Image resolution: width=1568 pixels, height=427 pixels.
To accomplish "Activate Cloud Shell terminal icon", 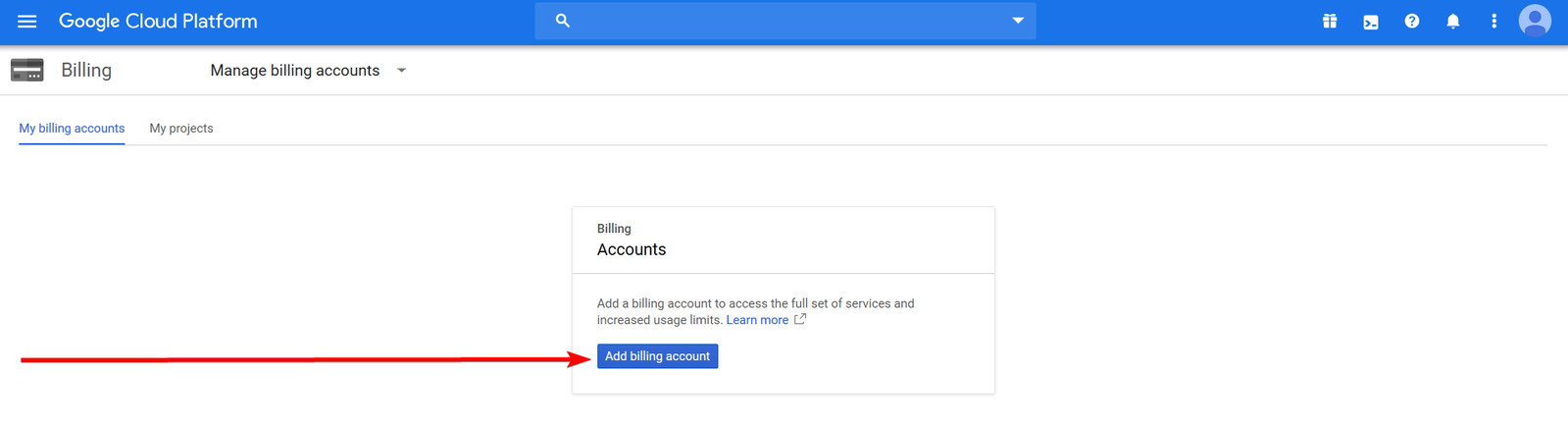I will [1370, 22].
